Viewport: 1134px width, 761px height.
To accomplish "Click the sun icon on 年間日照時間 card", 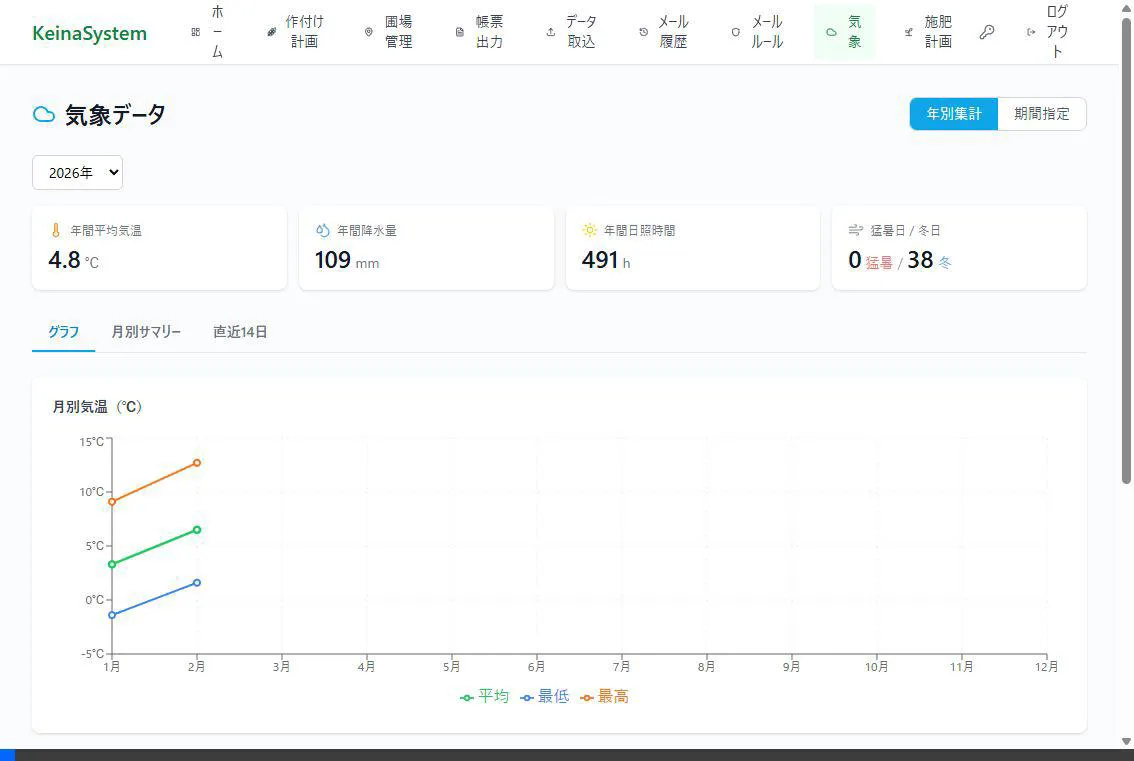I will 589,230.
